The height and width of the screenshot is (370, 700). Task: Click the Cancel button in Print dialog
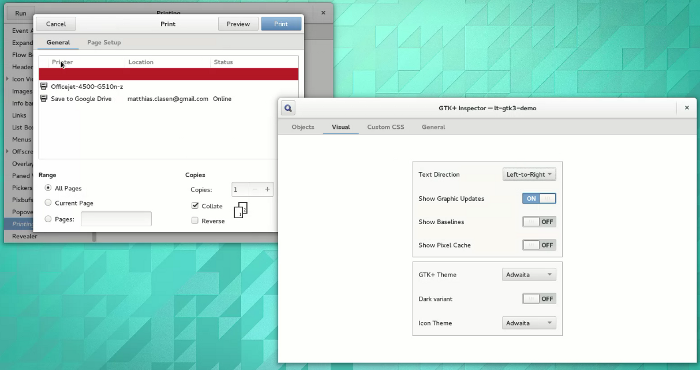56,24
